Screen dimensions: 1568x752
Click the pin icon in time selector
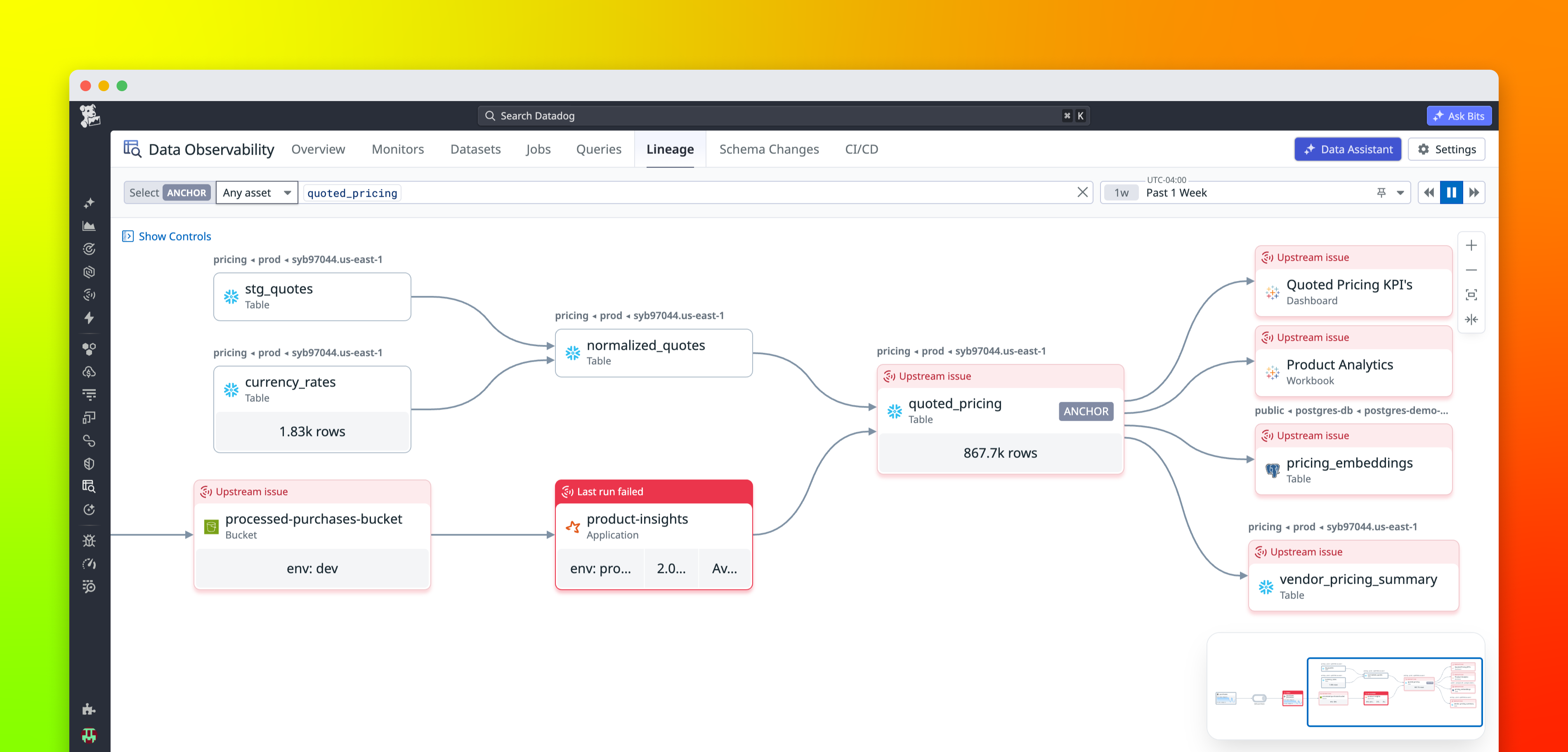point(1381,193)
